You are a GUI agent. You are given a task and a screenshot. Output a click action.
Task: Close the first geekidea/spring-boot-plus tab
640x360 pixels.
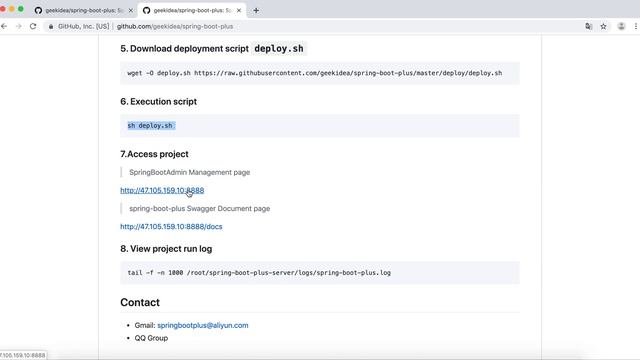tap(131, 11)
